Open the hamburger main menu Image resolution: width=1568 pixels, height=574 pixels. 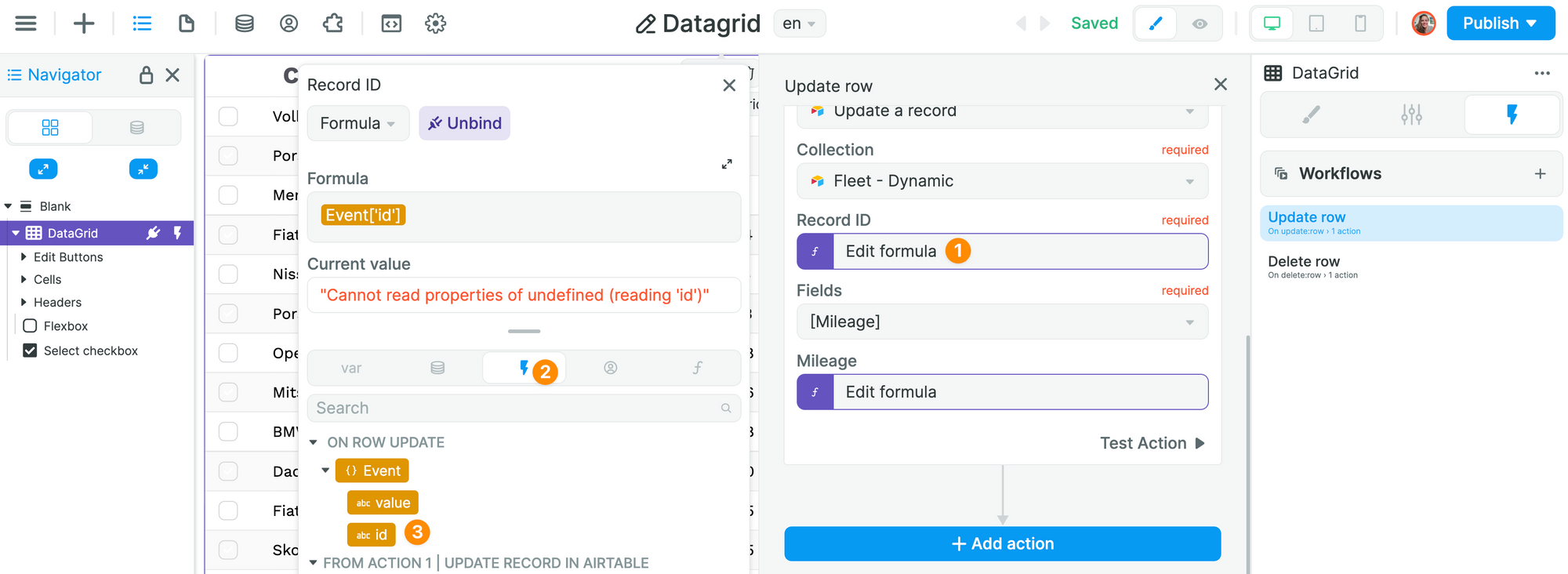point(26,24)
